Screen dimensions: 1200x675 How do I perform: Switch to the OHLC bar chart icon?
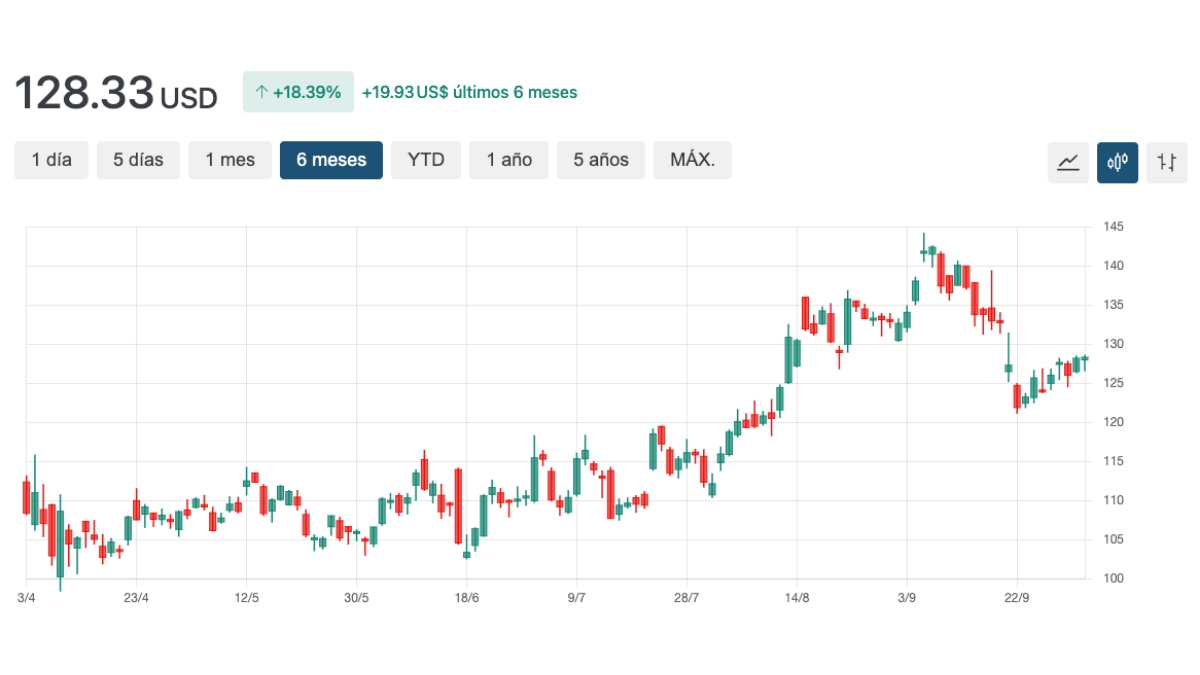point(1166,162)
